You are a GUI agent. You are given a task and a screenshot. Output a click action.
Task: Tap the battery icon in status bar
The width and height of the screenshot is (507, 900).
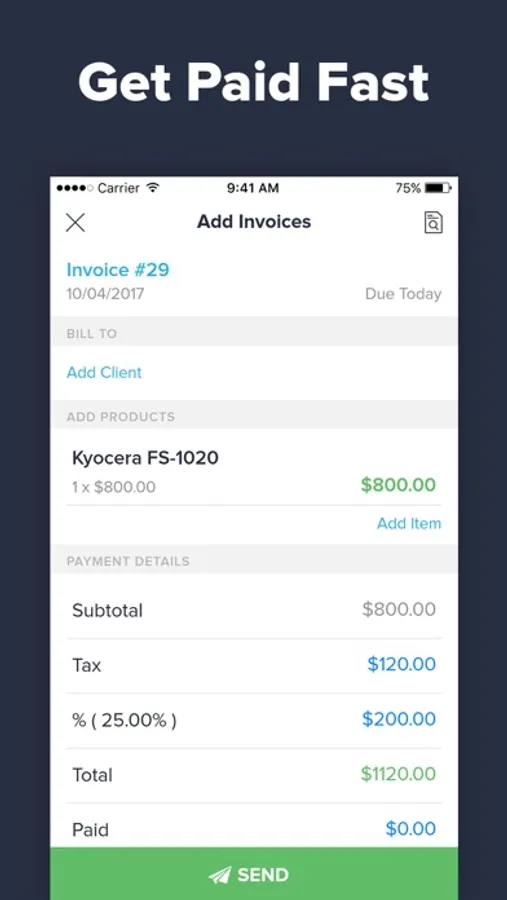point(438,188)
